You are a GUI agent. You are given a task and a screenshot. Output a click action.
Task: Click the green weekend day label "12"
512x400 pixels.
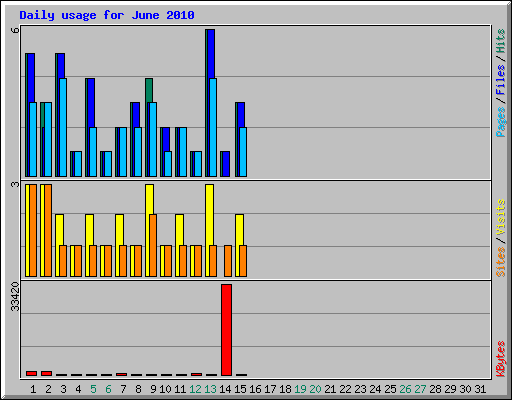click(x=195, y=389)
